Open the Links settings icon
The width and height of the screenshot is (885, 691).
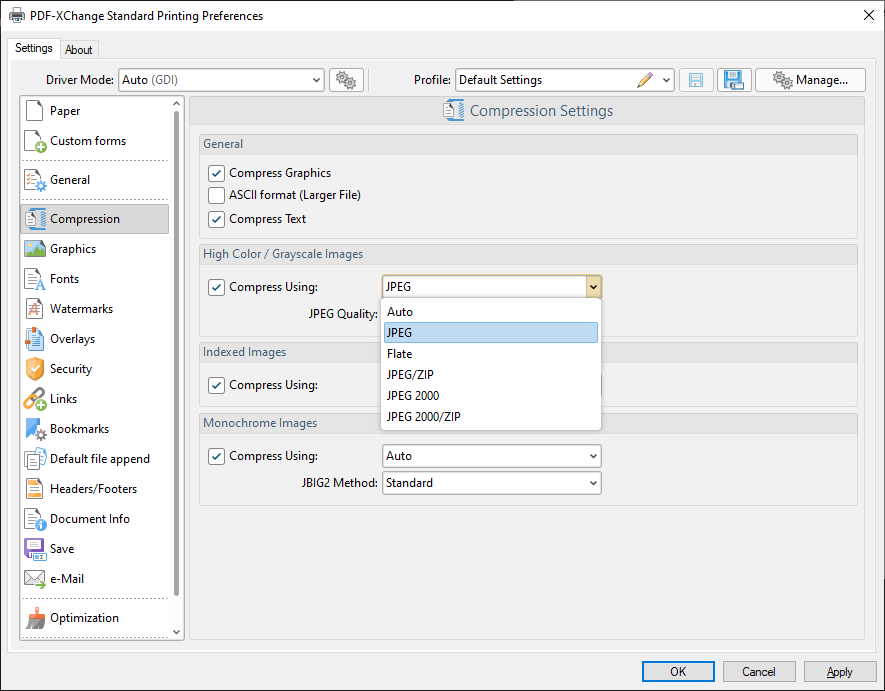pyautogui.click(x=35, y=399)
